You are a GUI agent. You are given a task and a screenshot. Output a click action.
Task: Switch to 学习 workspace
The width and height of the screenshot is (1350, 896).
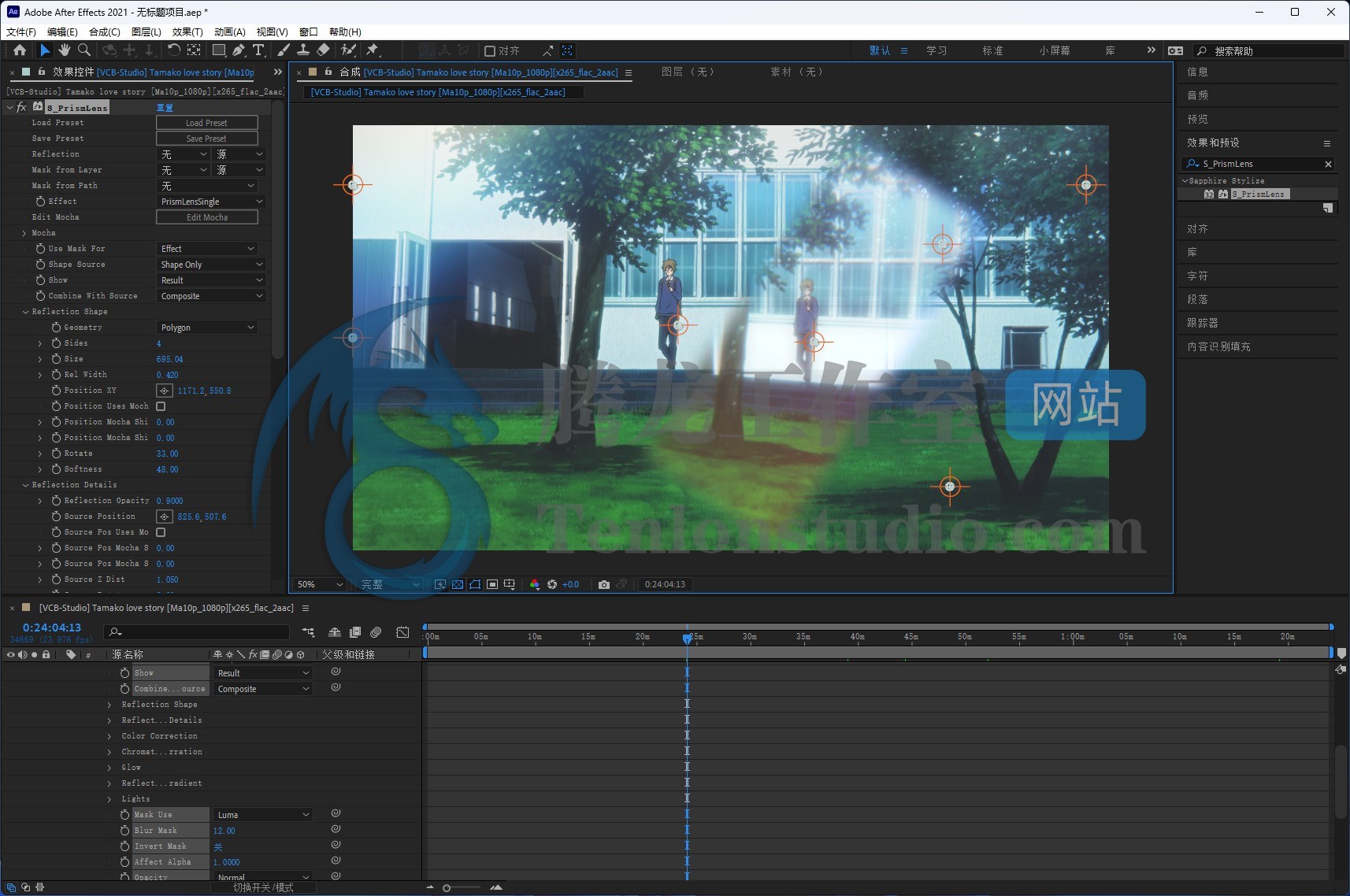936,50
